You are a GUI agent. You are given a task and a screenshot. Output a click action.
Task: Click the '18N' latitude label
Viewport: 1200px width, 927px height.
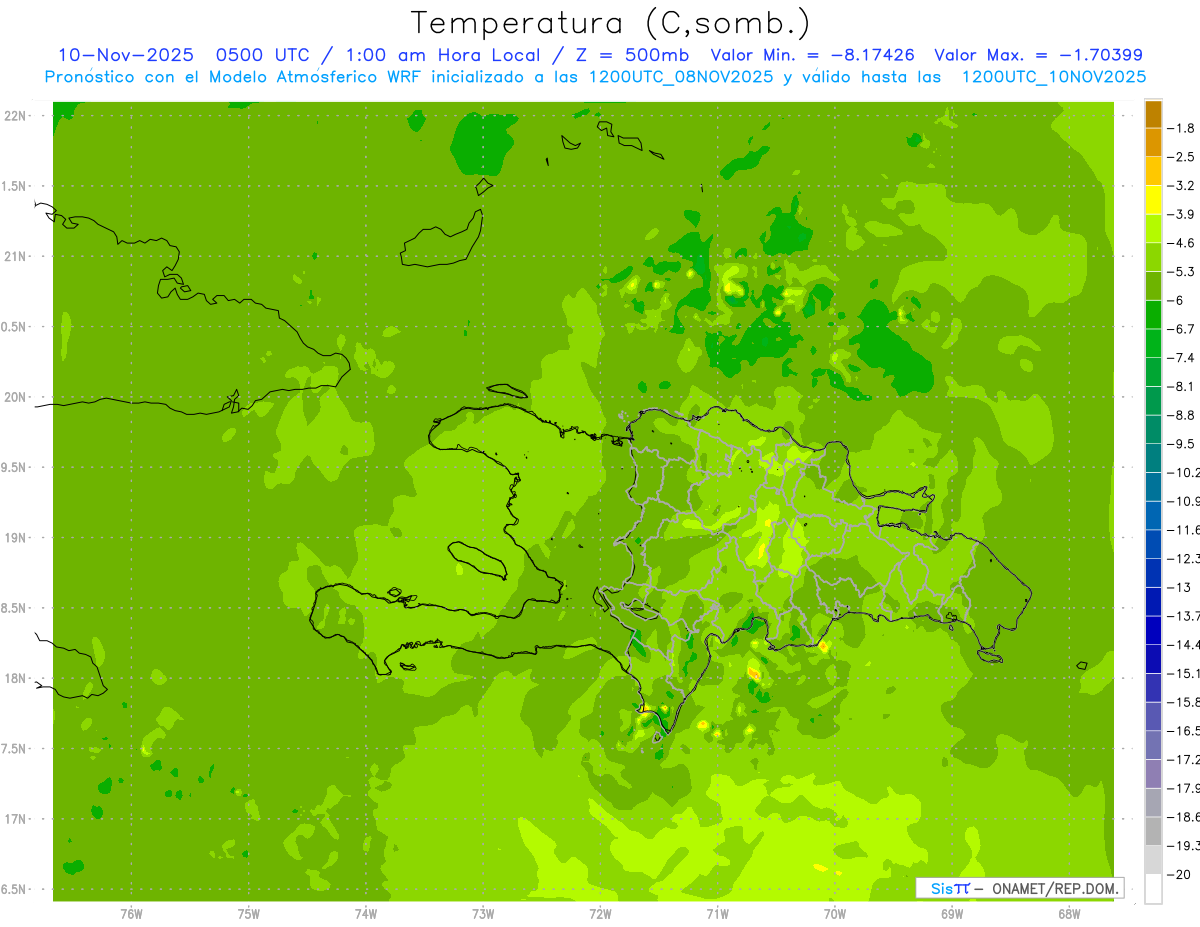[x=15, y=679]
